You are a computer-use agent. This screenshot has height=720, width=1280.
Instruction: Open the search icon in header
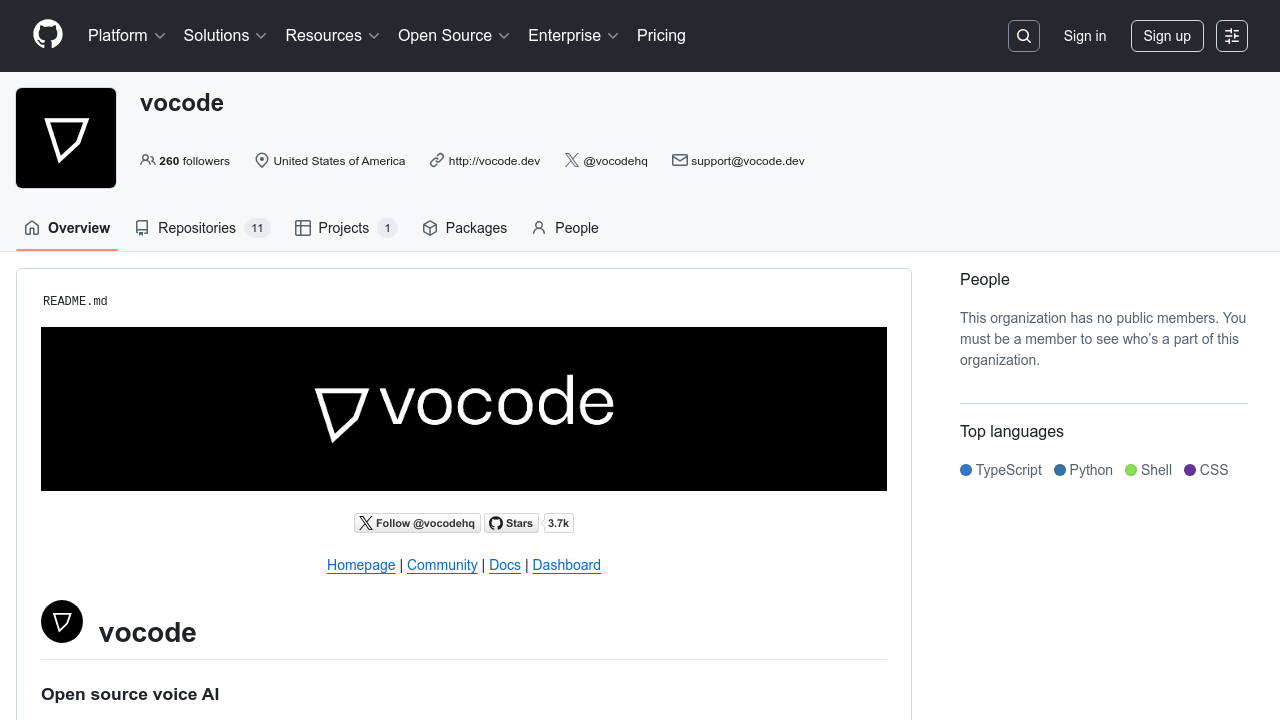coord(1023,36)
